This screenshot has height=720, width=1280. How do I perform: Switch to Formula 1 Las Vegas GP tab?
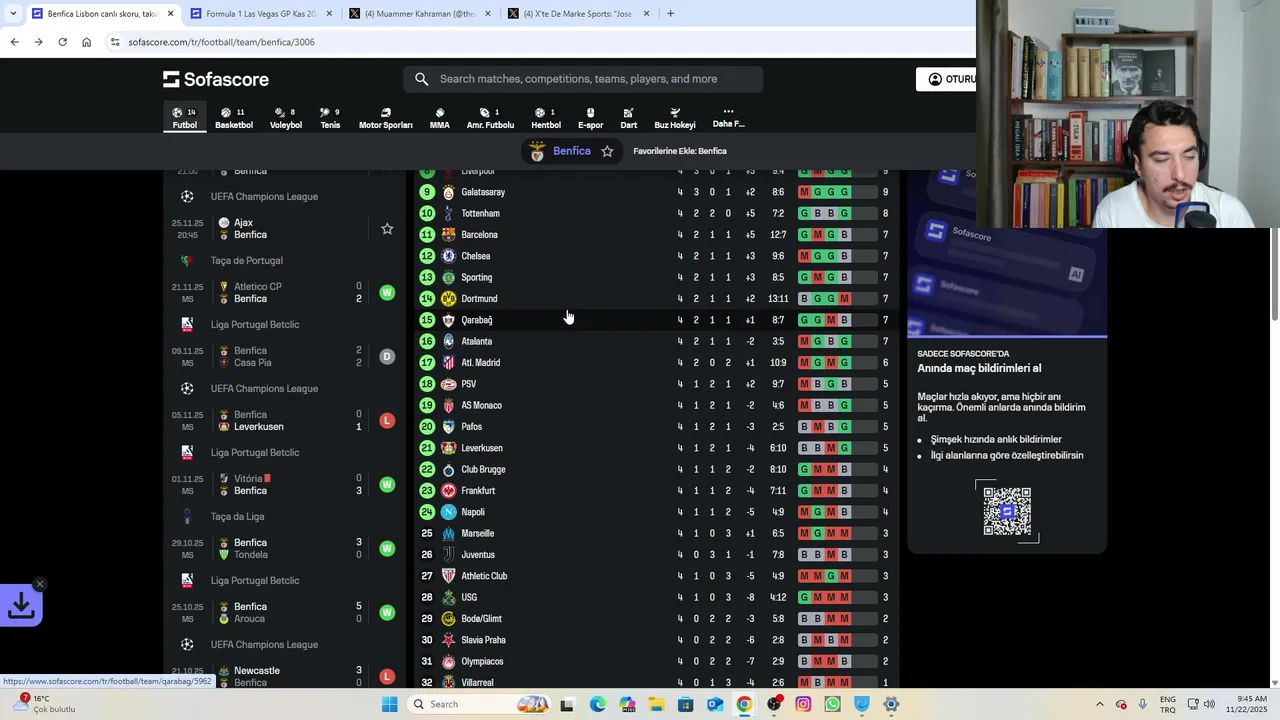260,14
